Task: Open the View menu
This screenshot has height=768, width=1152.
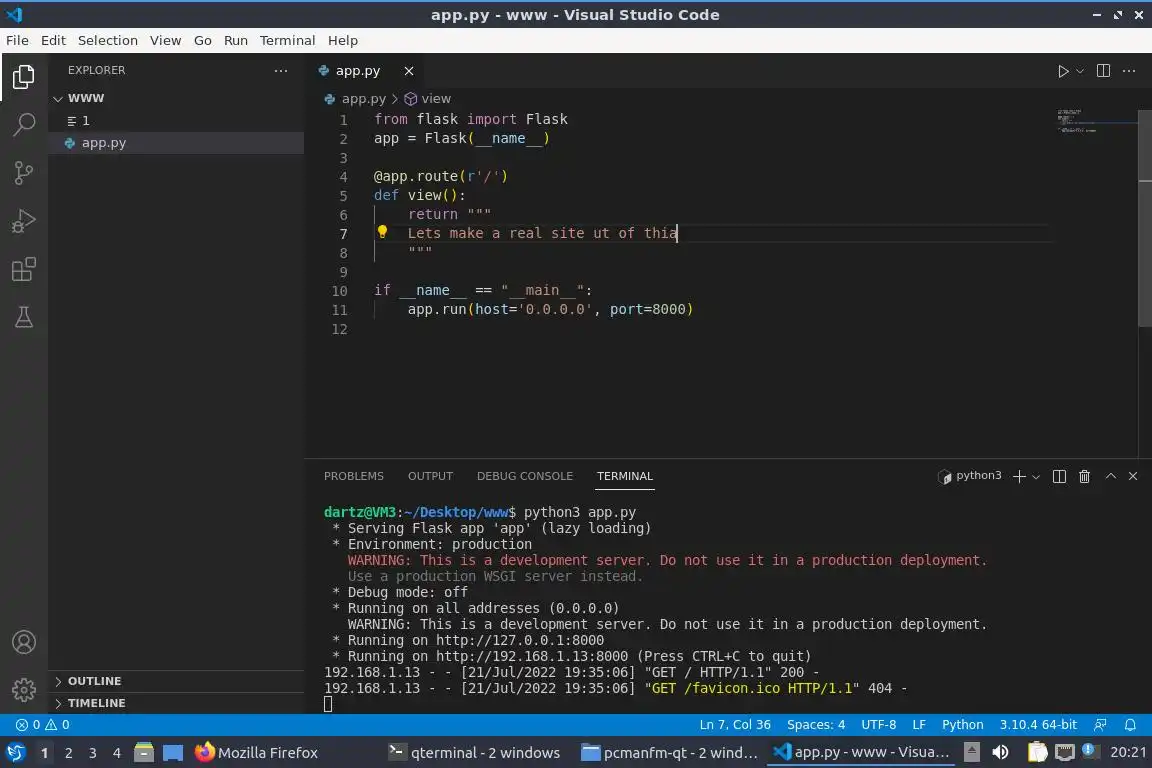Action: (x=165, y=40)
